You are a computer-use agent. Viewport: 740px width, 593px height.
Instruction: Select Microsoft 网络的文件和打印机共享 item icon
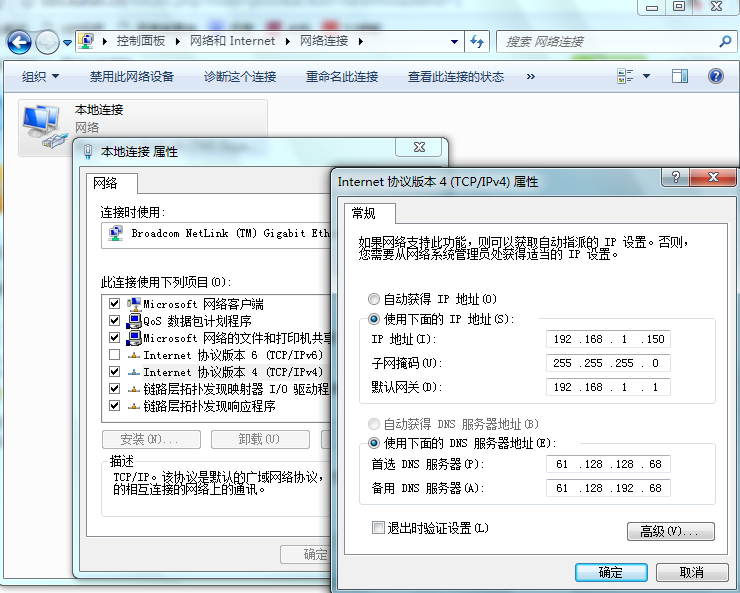tap(134, 338)
